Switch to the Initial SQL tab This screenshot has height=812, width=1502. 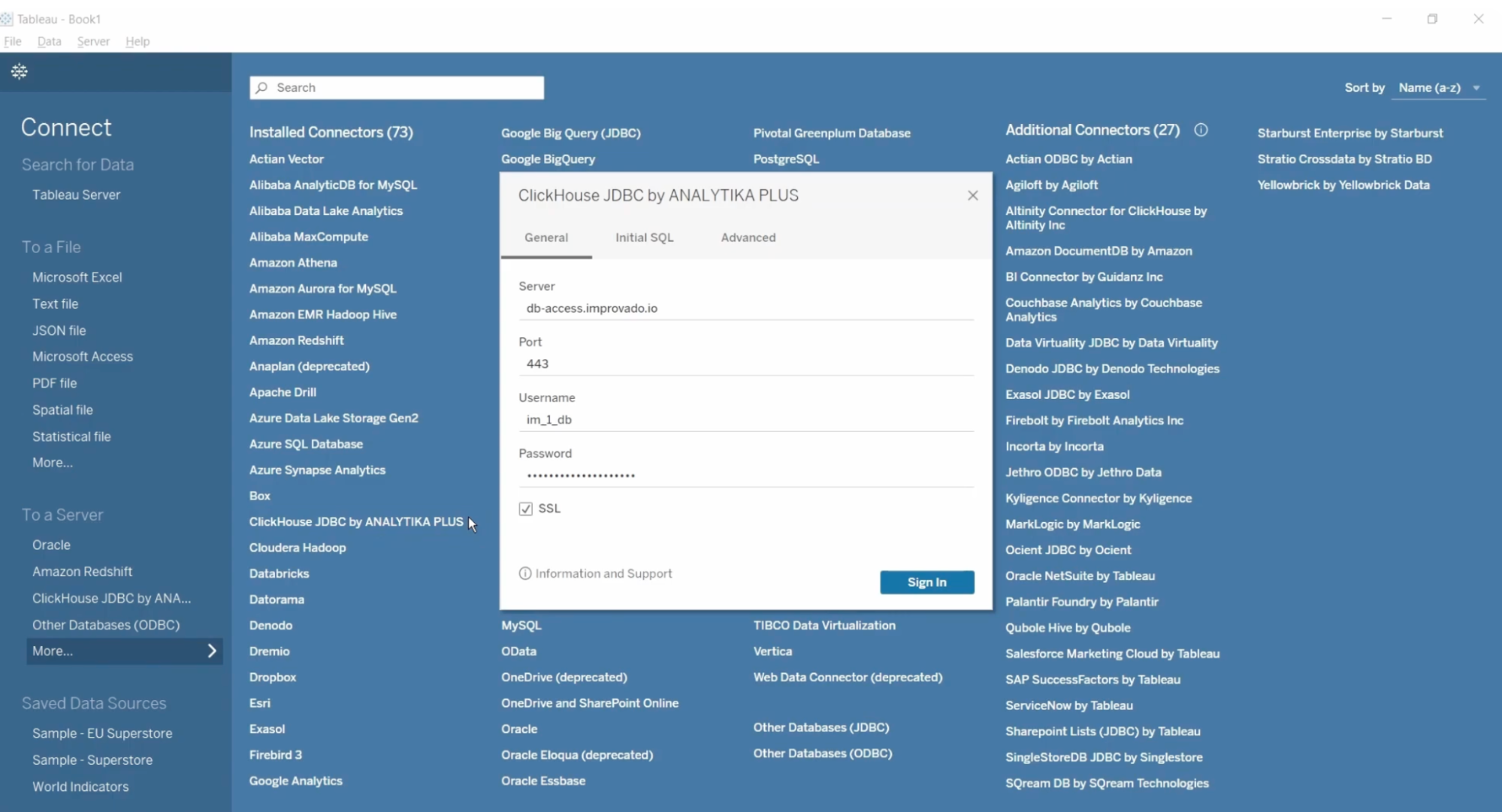(644, 237)
